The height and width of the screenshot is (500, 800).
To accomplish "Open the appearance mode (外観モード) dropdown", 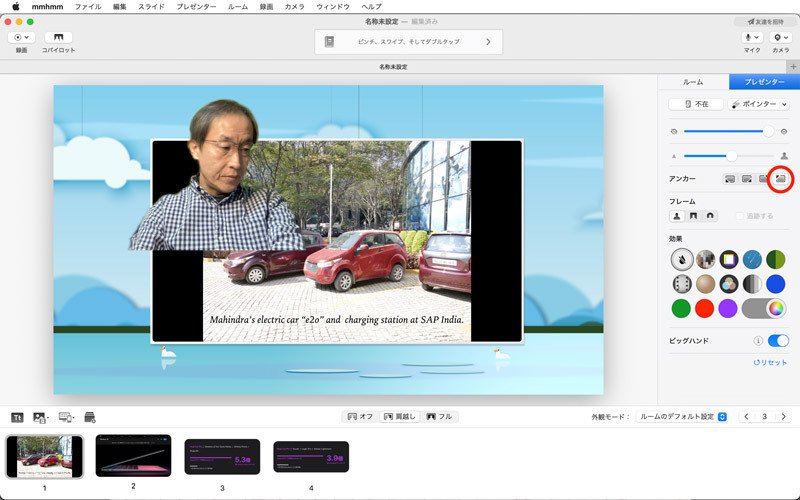I will click(x=682, y=416).
